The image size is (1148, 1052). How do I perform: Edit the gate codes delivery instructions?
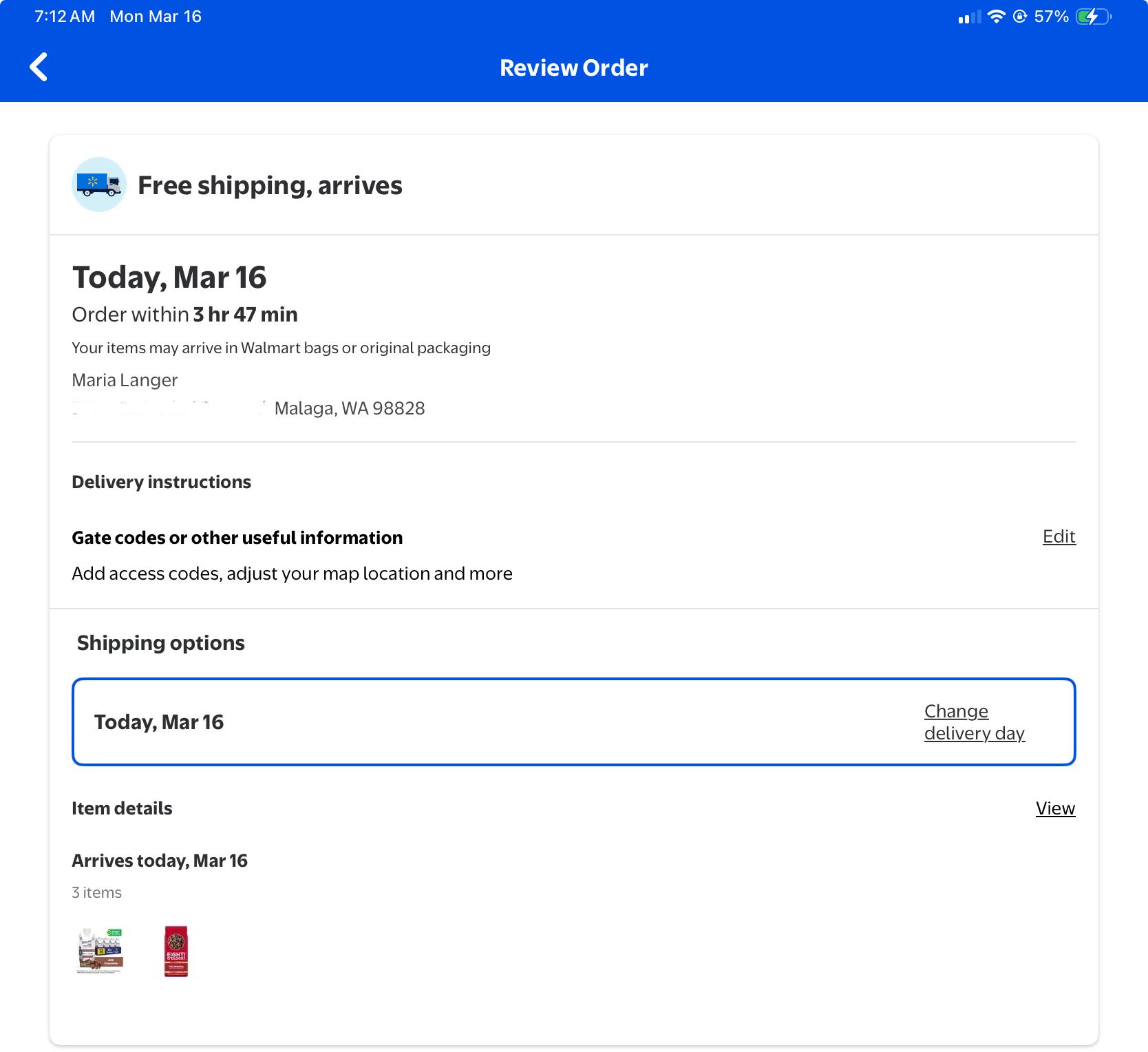click(1059, 536)
